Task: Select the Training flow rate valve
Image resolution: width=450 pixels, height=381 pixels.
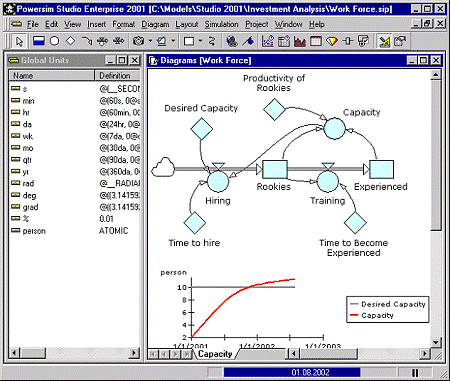Action: (x=328, y=181)
